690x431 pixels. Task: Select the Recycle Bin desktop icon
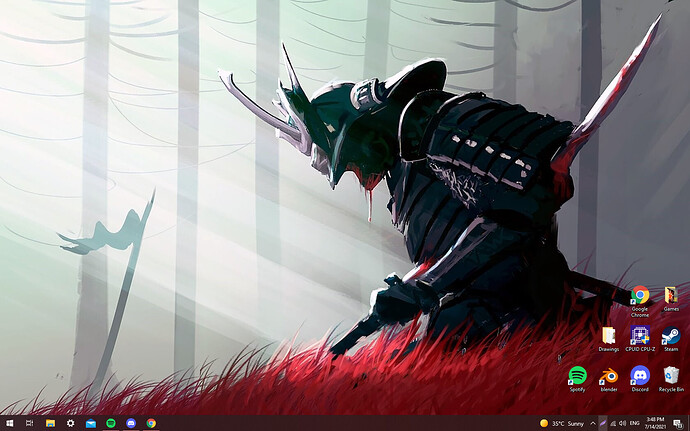671,379
